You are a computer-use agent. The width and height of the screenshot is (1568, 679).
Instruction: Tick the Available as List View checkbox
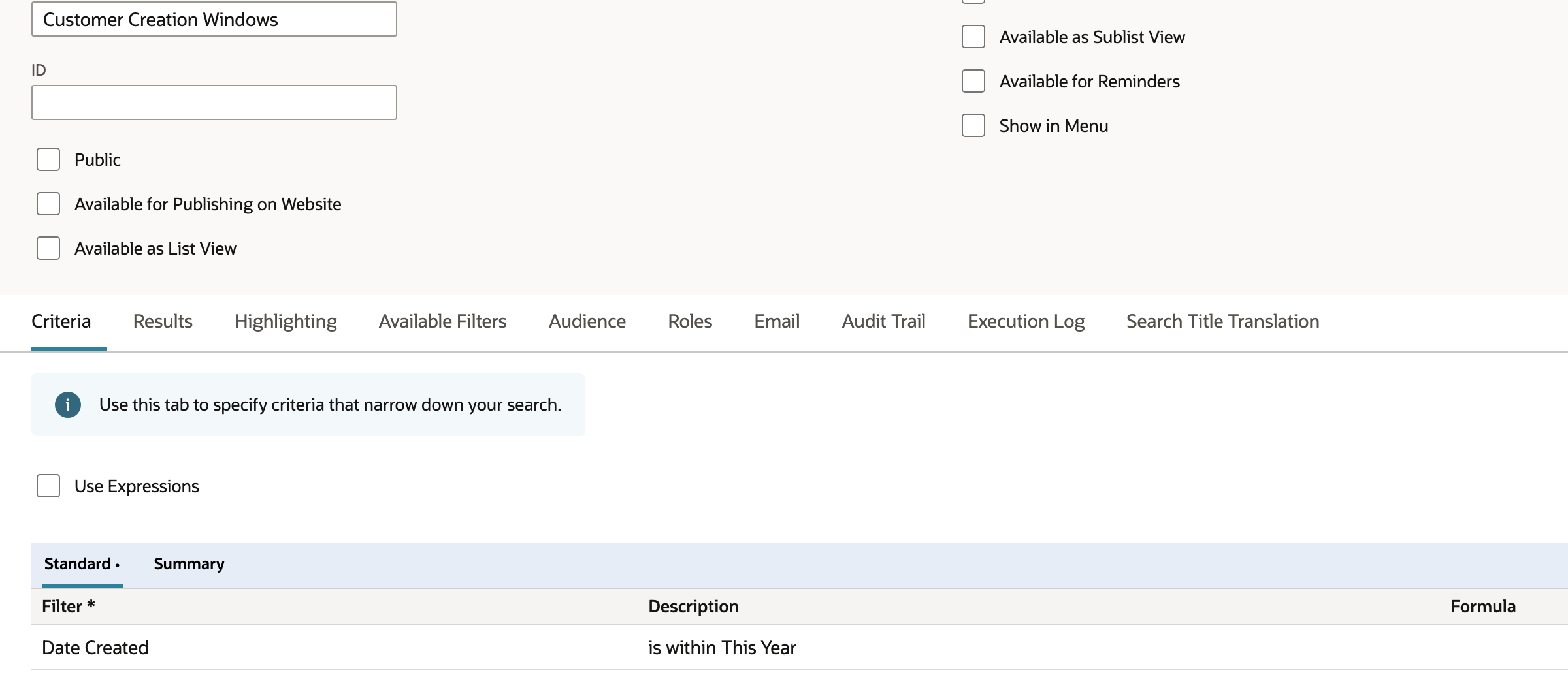[x=48, y=248]
